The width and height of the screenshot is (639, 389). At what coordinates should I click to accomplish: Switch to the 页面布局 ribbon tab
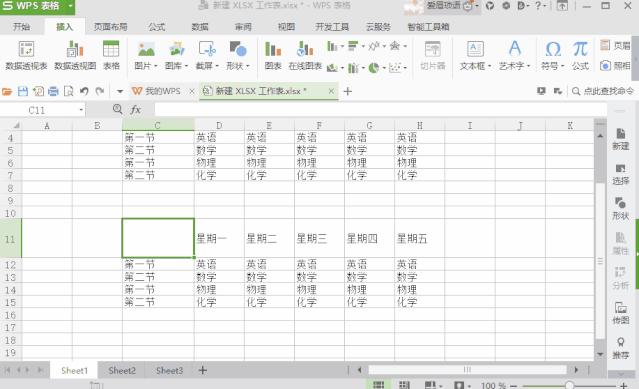110,27
